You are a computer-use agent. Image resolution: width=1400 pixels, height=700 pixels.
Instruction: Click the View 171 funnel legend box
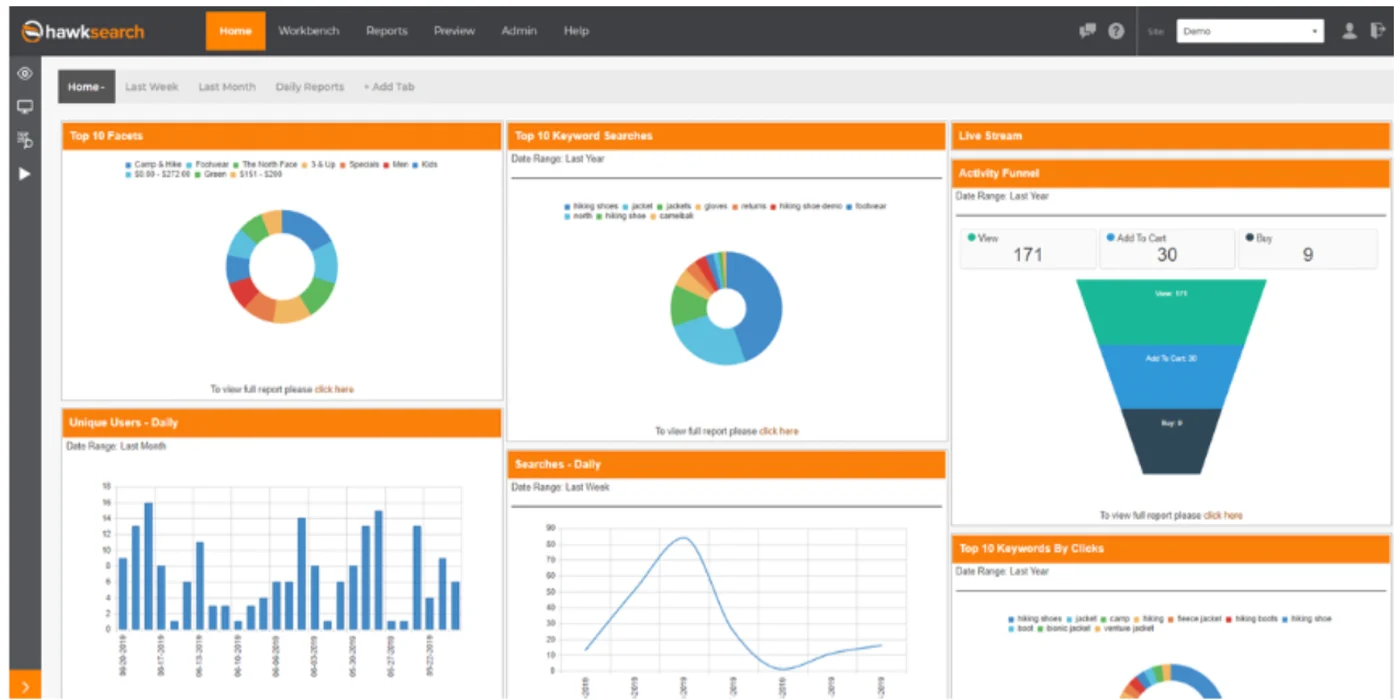pos(1028,248)
